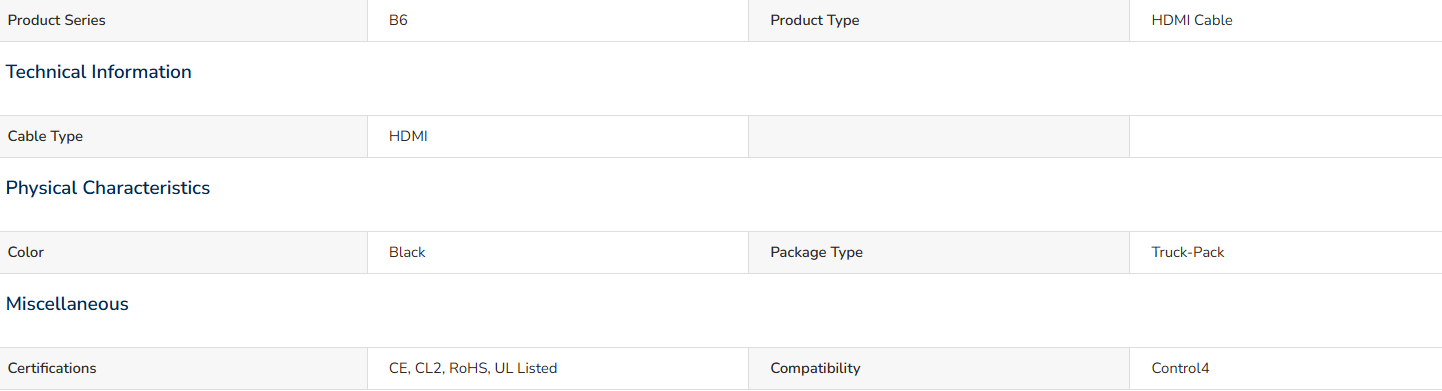Image resolution: width=1442 pixels, height=391 pixels.
Task: Select the Control4 compatibility value
Action: (x=1180, y=368)
